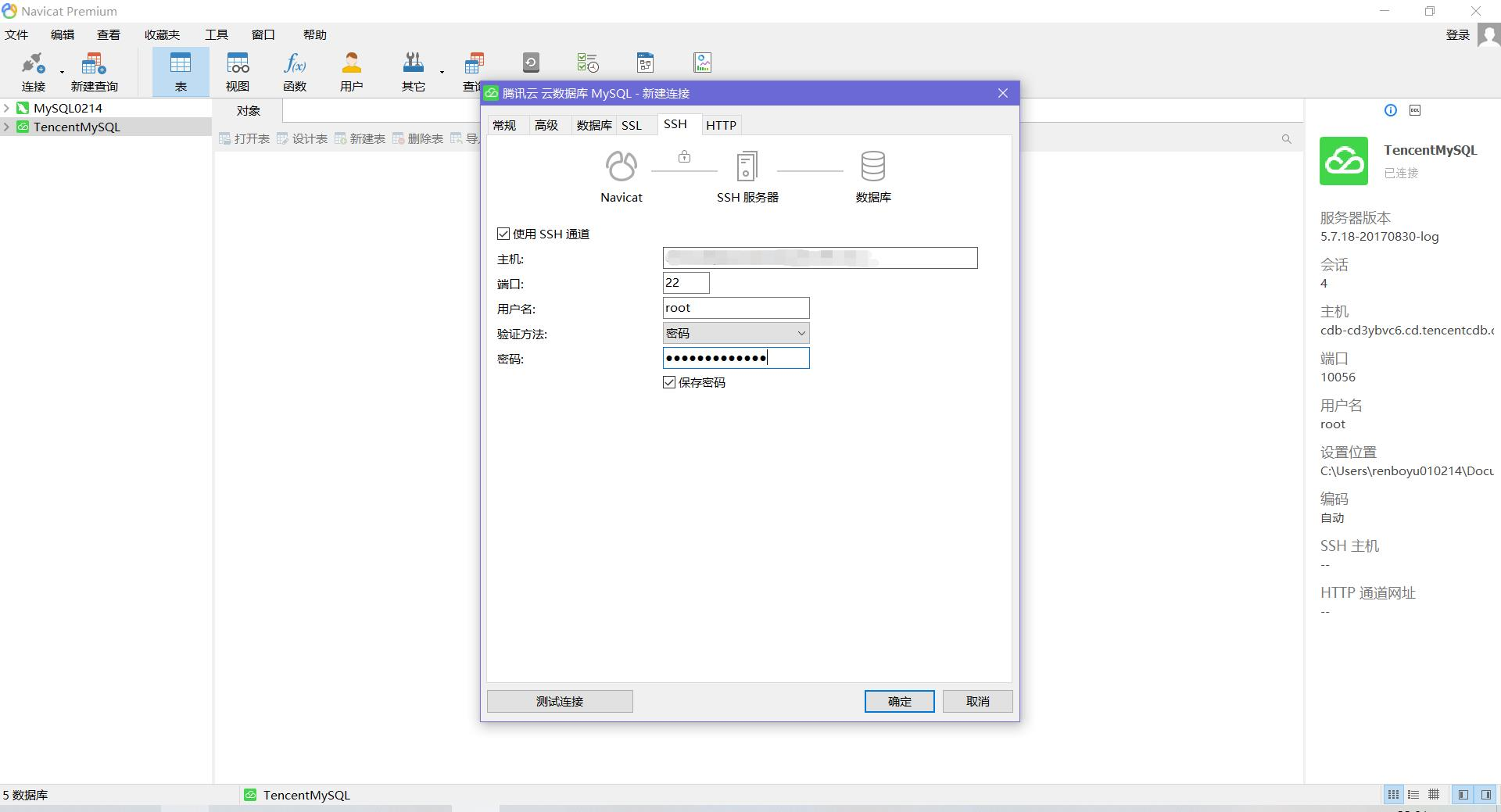Viewport: 1501px width, 812px height.
Task: Click the 其它 other objects icon
Action: coord(413,72)
